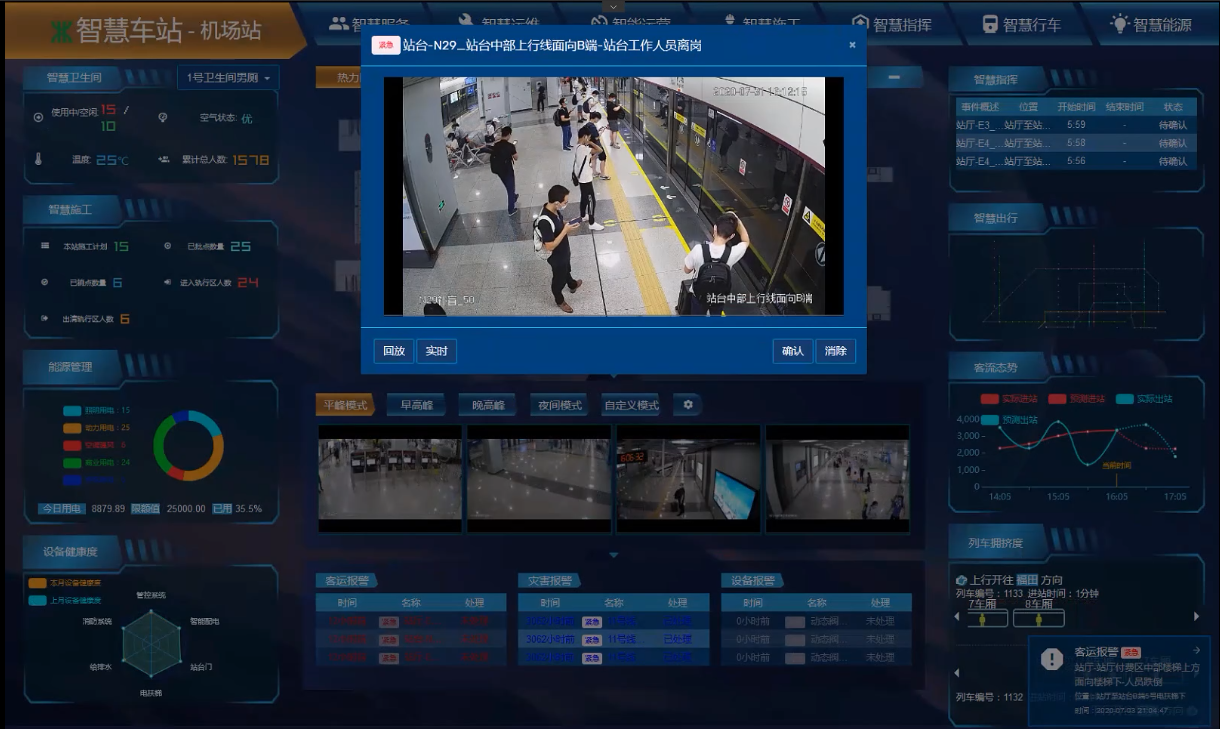This screenshot has width=1220, height=729.
Task: Open 智慧能源 via its lightbulb icon
Action: pos(1120,24)
